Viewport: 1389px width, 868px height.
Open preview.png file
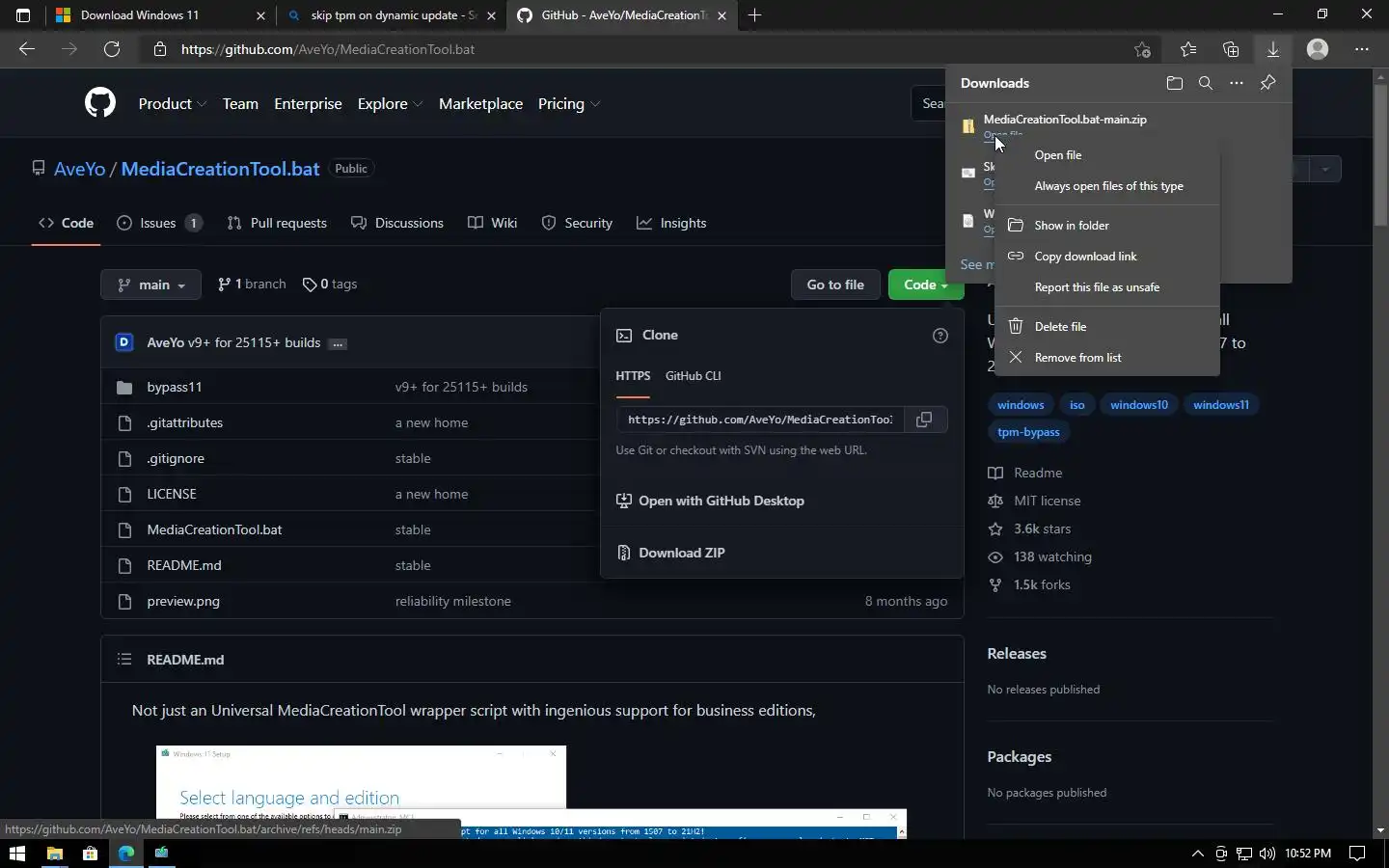(x=183, y=601)
